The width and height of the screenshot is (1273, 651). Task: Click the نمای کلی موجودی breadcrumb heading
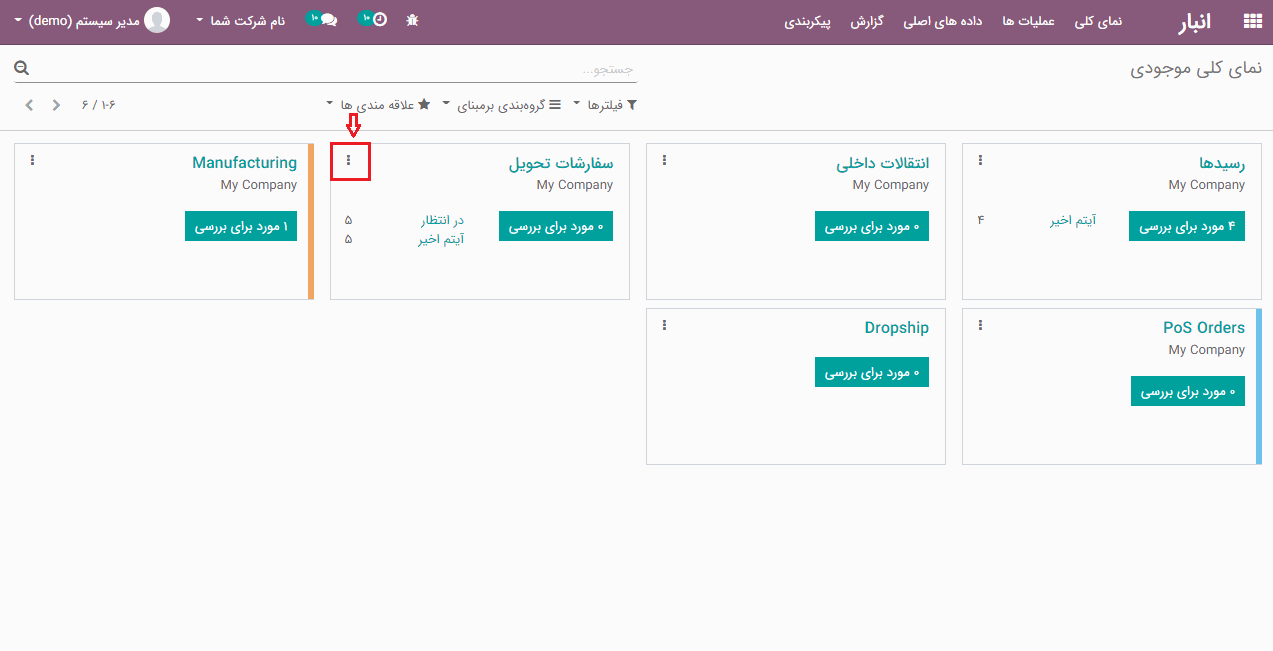(x=1196, y=69)
